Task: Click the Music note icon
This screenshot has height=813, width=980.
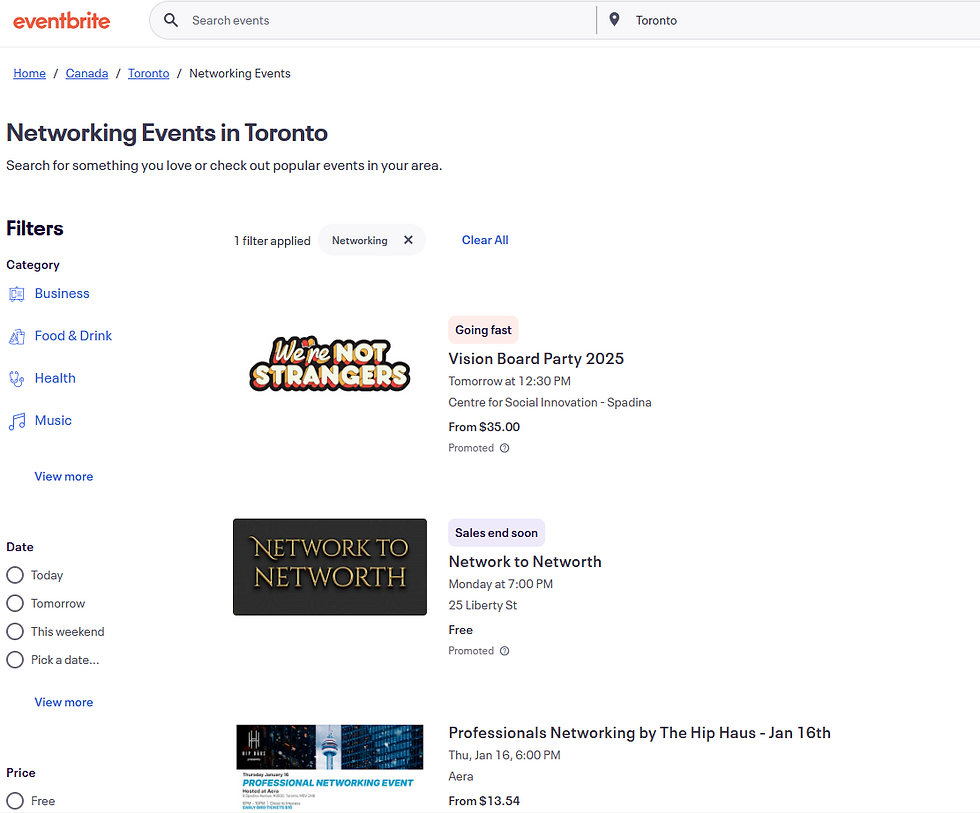Action: [17, 421]
